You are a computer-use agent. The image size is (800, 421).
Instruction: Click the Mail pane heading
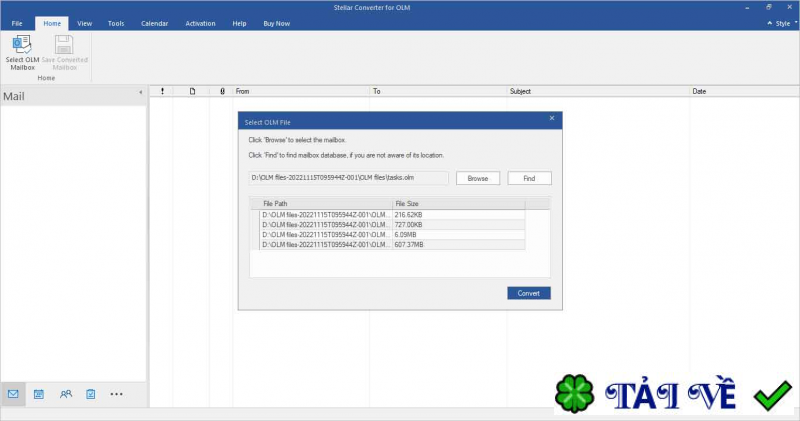pos(14,96)
